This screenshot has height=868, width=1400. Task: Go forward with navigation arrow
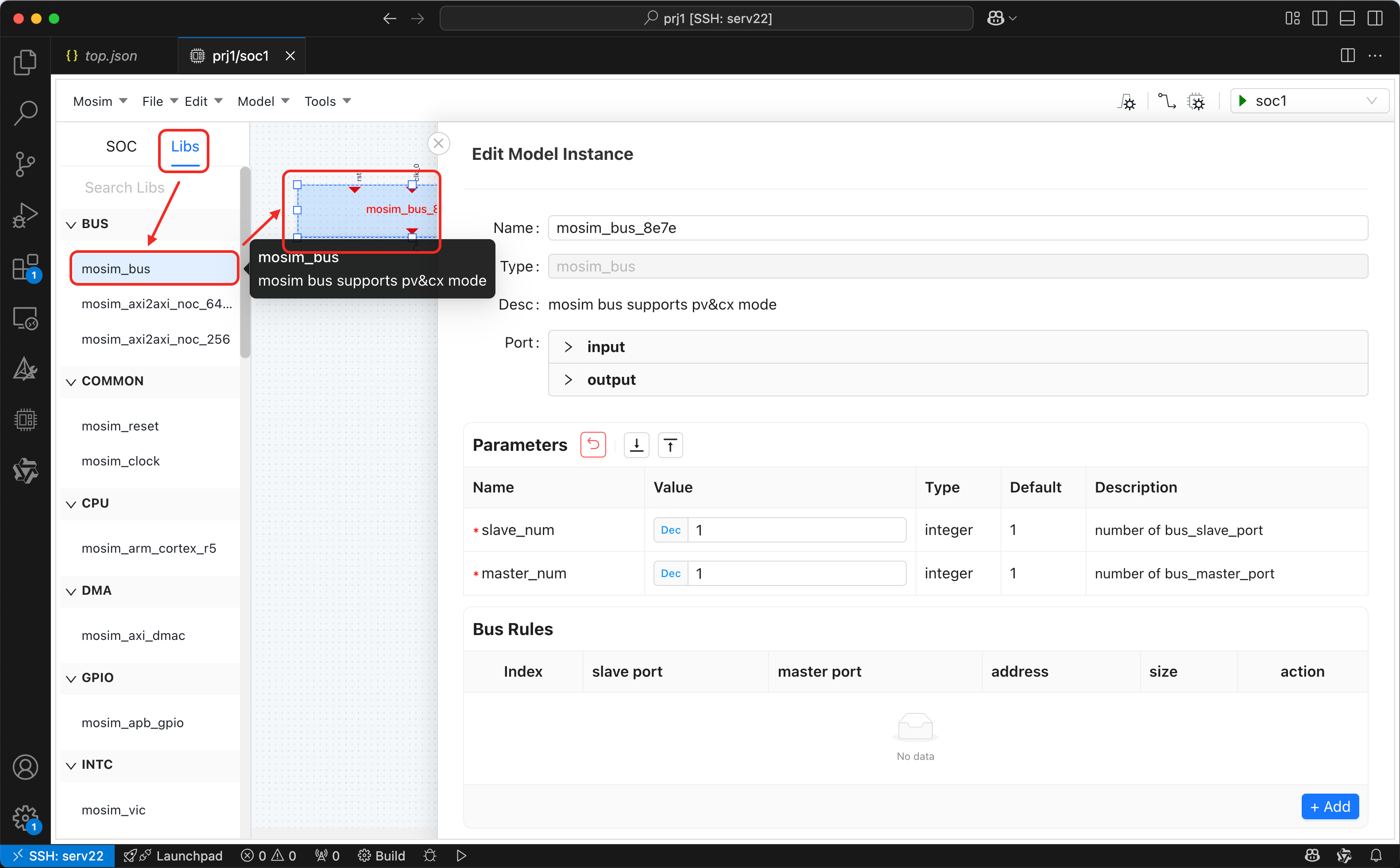tap(418, 18)
